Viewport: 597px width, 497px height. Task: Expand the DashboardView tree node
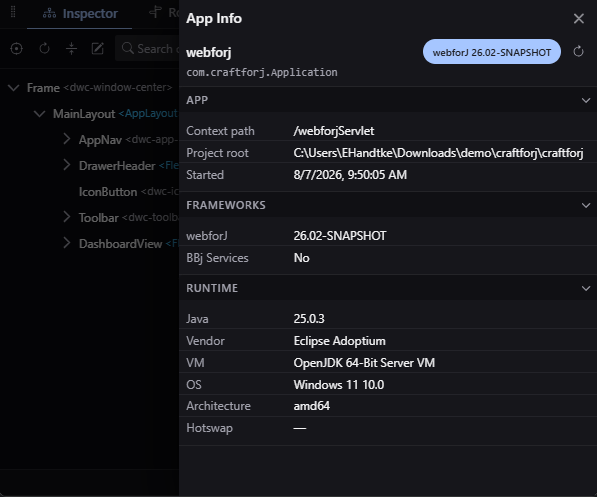click(67, 243)
